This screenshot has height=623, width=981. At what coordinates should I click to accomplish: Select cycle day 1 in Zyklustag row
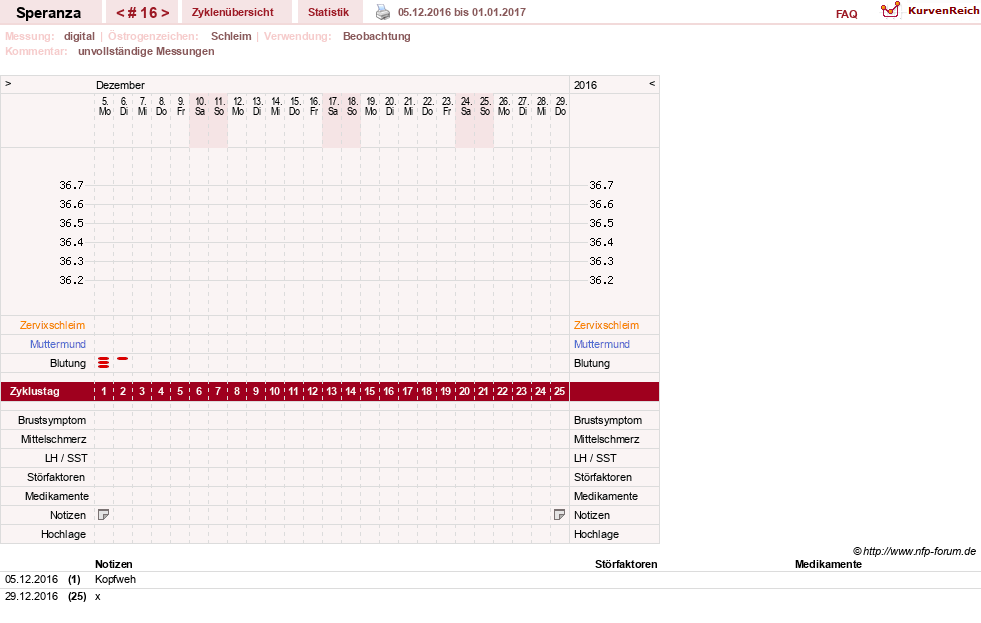click(104, 392)
